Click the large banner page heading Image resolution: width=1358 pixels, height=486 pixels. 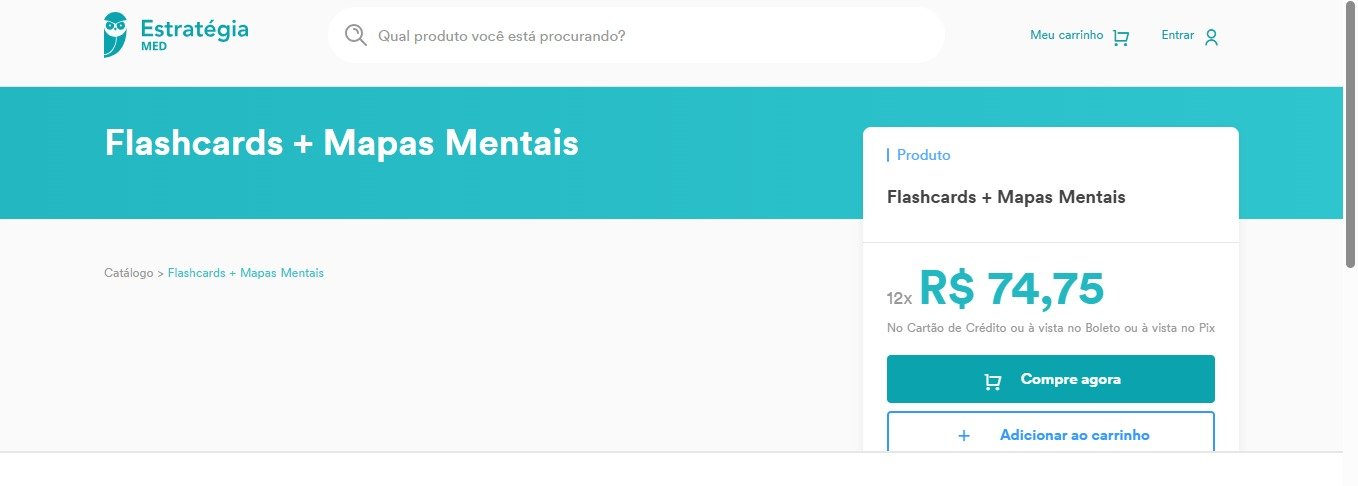(341, 143)
